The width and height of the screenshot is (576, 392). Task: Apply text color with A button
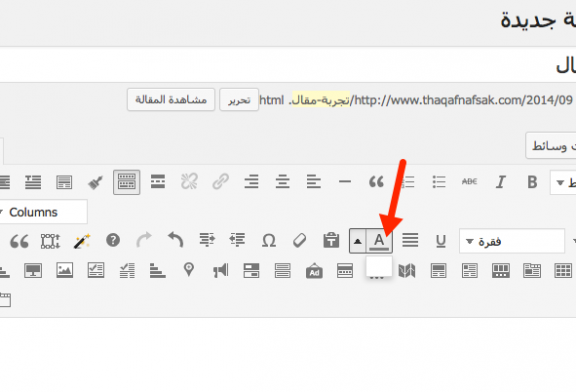(x=379, y=241)
